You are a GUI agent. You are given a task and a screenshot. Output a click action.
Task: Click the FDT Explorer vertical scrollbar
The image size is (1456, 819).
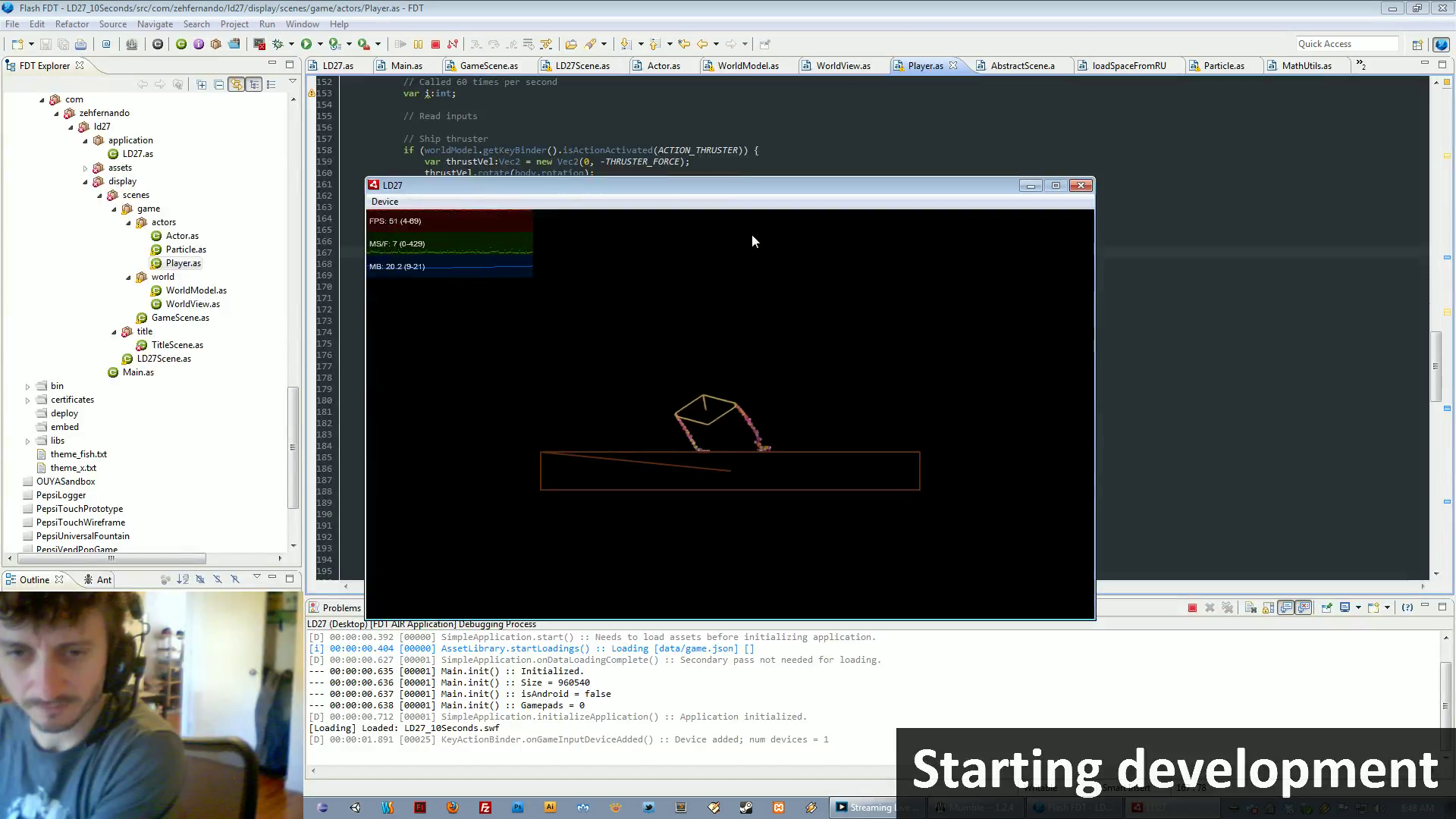[293, 447]
